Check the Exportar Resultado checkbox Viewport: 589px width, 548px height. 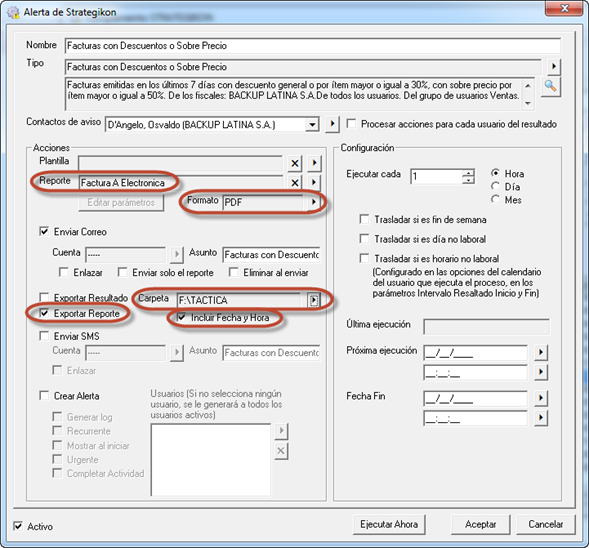(x=44, y=297)
